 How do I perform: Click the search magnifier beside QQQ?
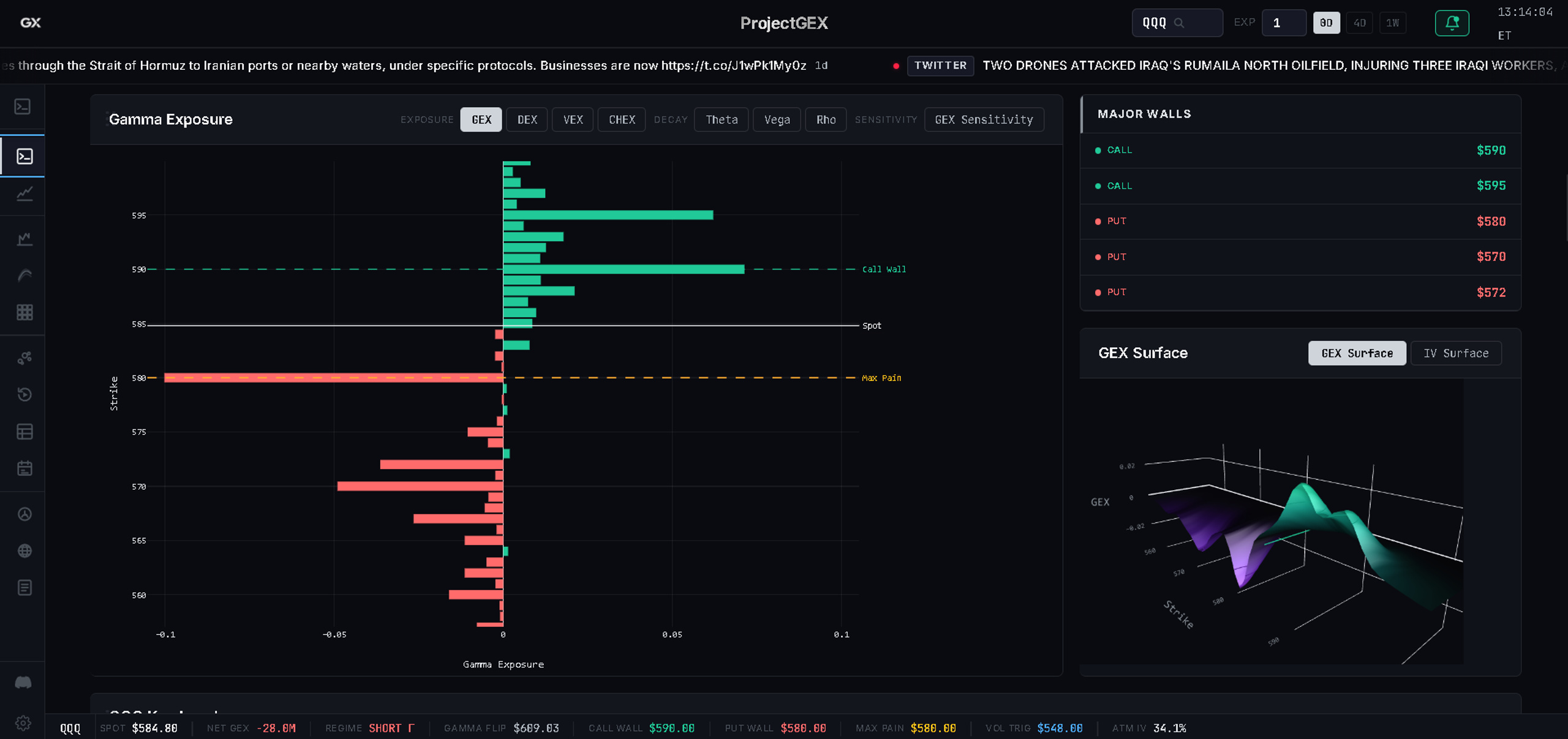1179,23
